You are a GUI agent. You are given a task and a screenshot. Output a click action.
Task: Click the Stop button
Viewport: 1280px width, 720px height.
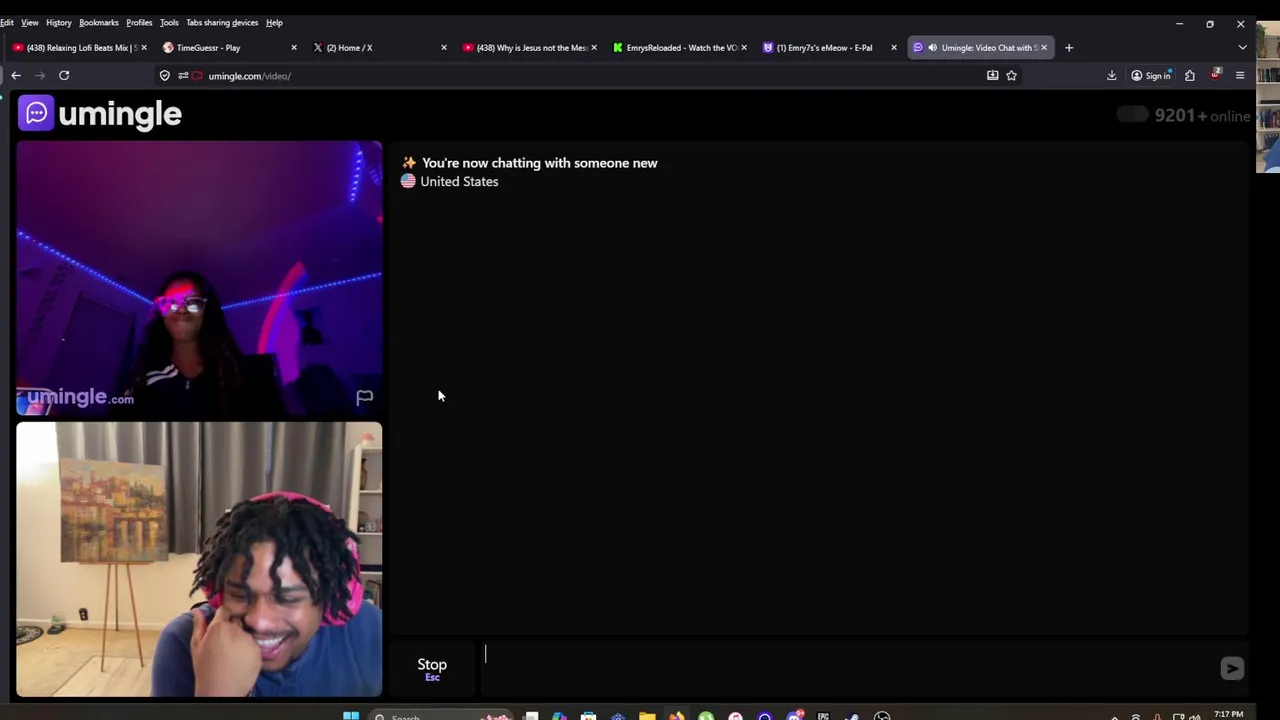pyautogui.click(x=432, y=668)
